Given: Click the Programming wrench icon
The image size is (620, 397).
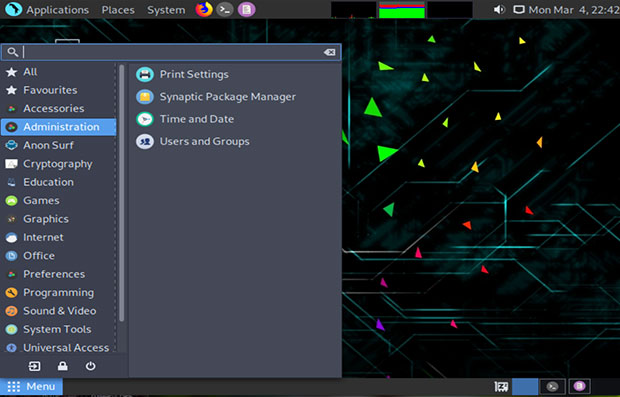Looking at the screenshot, I should tap(11, 292).
